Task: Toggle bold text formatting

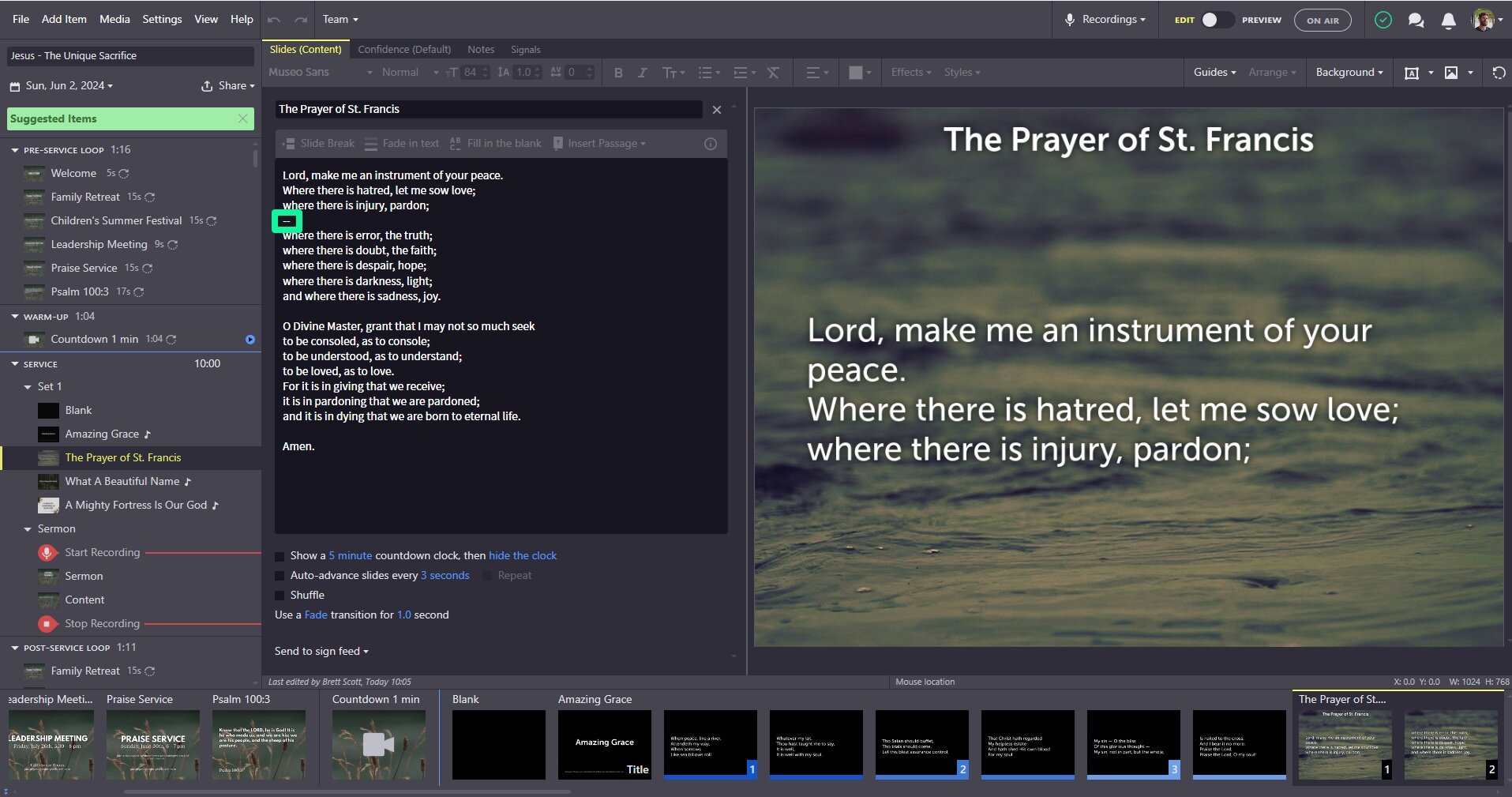Action: [618, 73]
